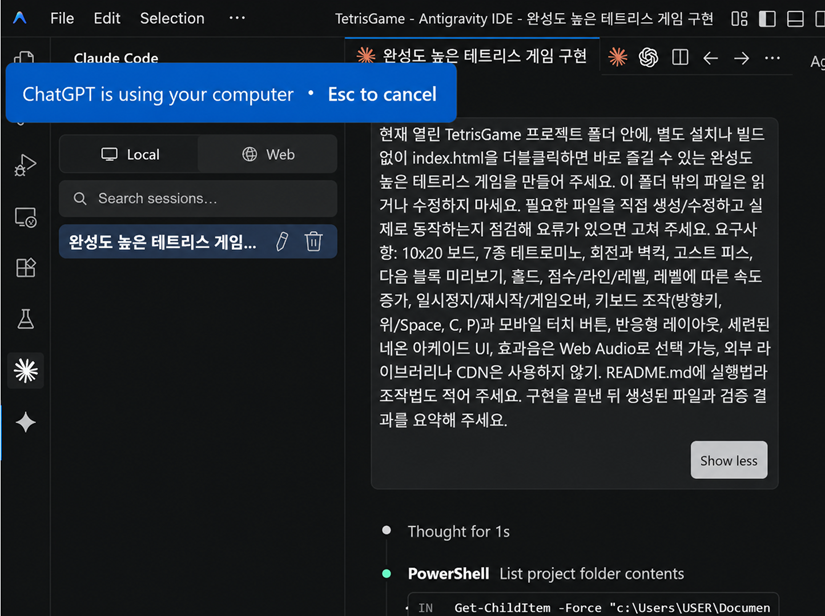The width and height of the screenshot is (825, 616).
Task: Open new Claude Code chat from editor toolbar
Action: pyautogui.click(x=618, y=57)
